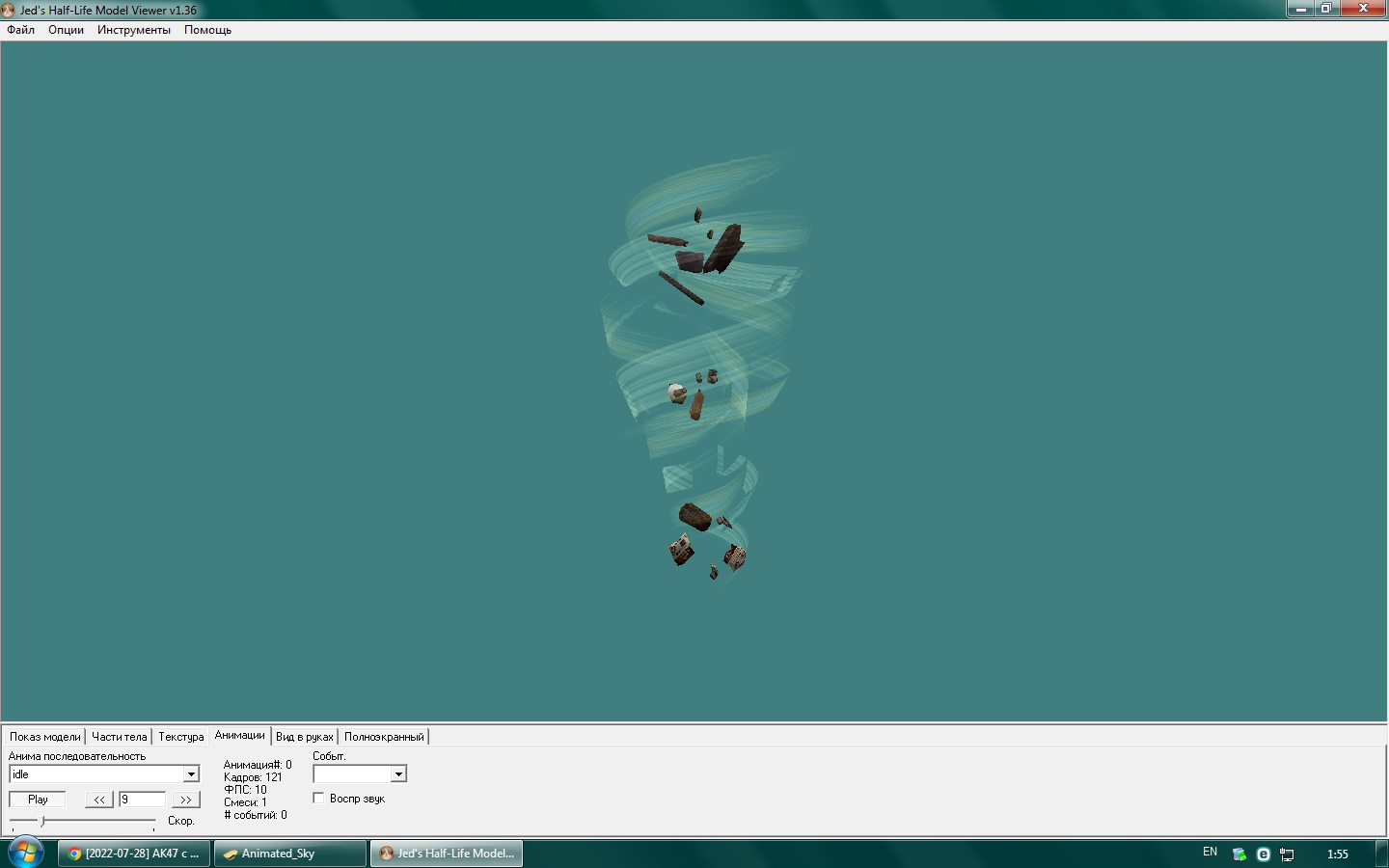Click the system clock showing 1:55
1389x868 pixels.
coord(1338,854)
